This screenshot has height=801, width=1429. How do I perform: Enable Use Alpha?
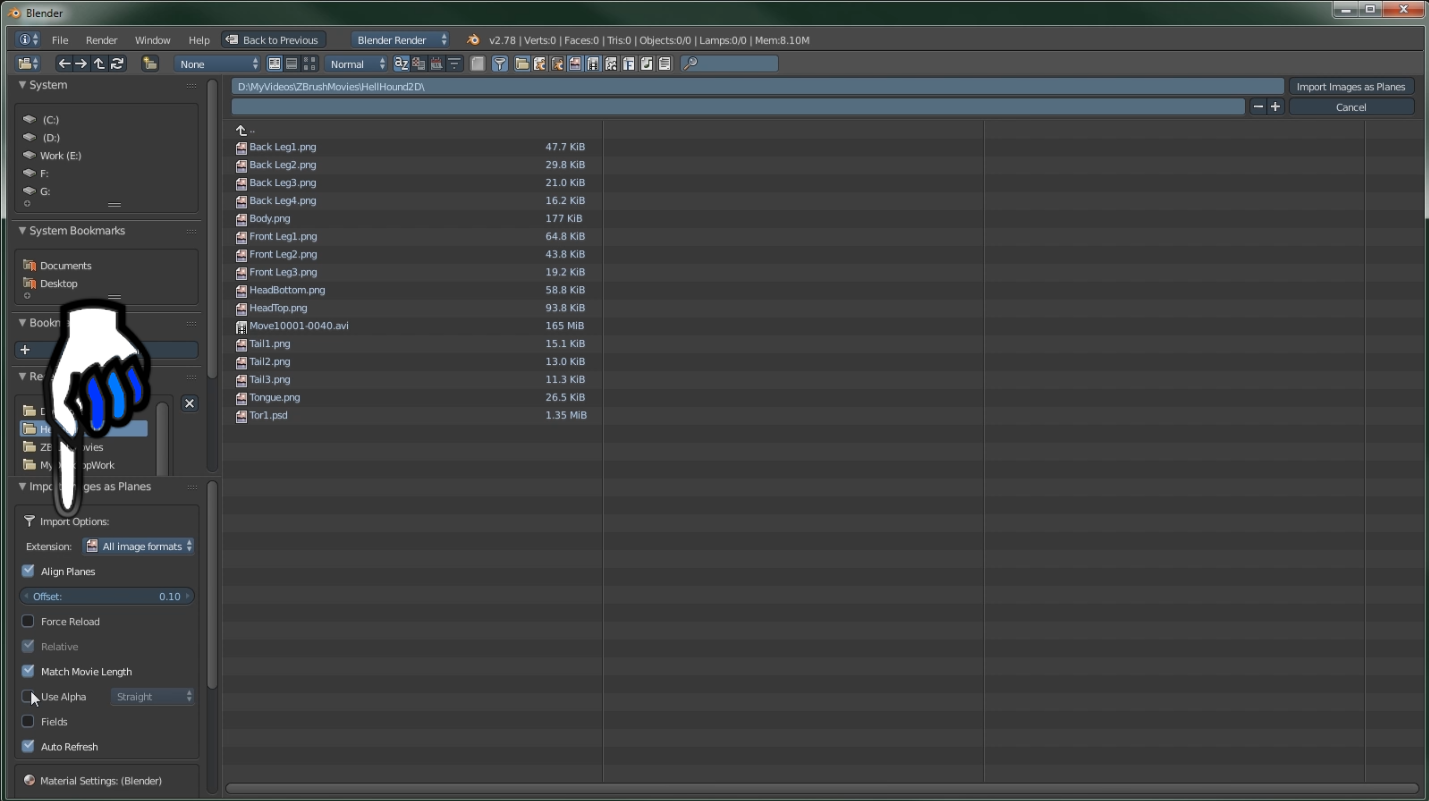pos(28,696)
